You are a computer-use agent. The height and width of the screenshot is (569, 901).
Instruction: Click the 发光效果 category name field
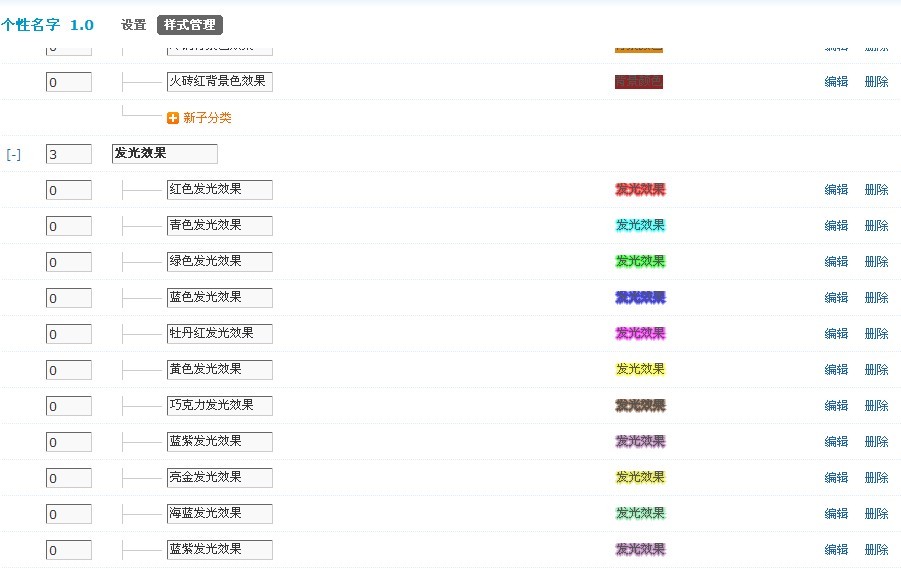[164, 153]
